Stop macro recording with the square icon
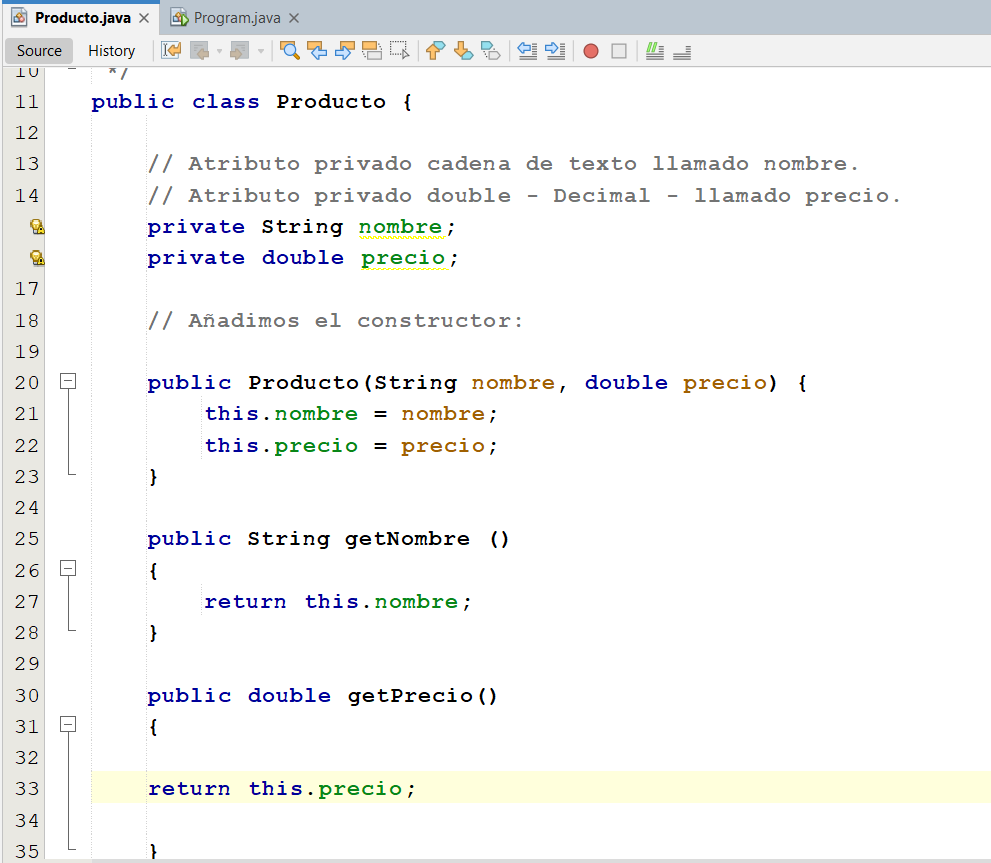The height and width of the screenshot is (863, 991). coord(618,51)
